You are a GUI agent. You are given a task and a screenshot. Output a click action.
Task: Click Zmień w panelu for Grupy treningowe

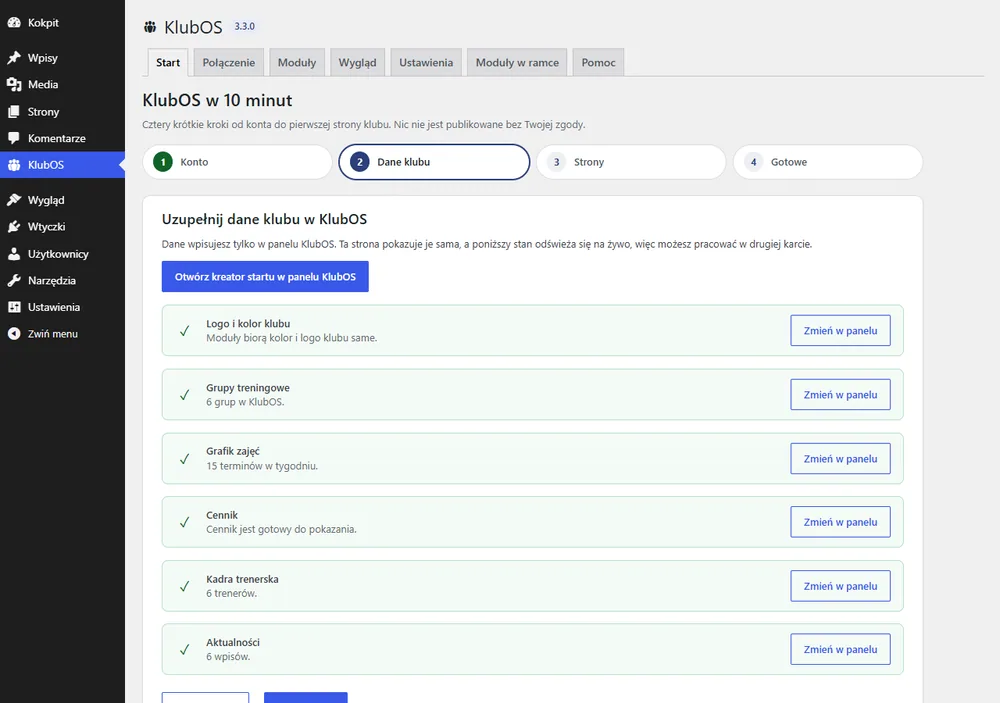coord(841,395)
